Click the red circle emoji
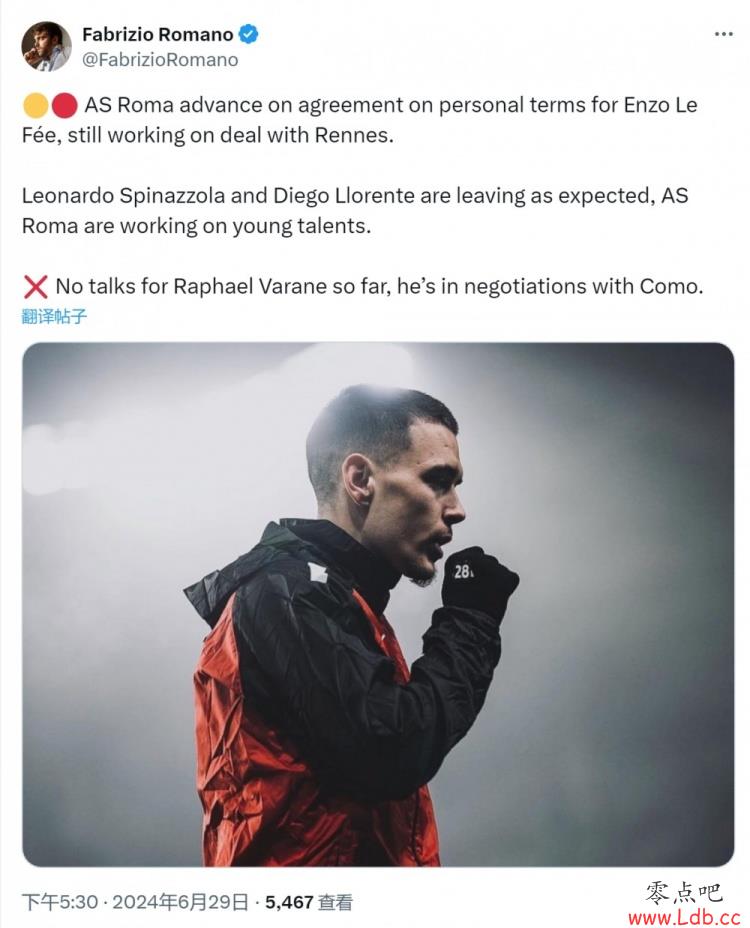 [x=64, y=105]
